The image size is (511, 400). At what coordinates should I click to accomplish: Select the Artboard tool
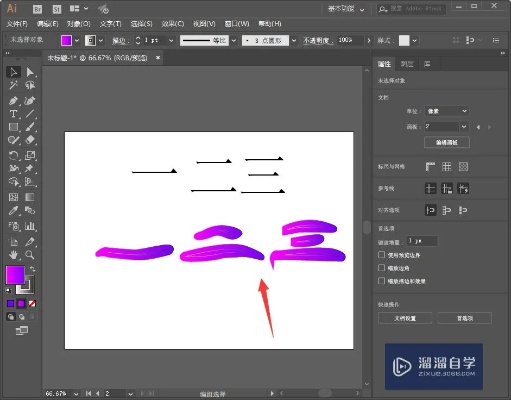[13, 242]
